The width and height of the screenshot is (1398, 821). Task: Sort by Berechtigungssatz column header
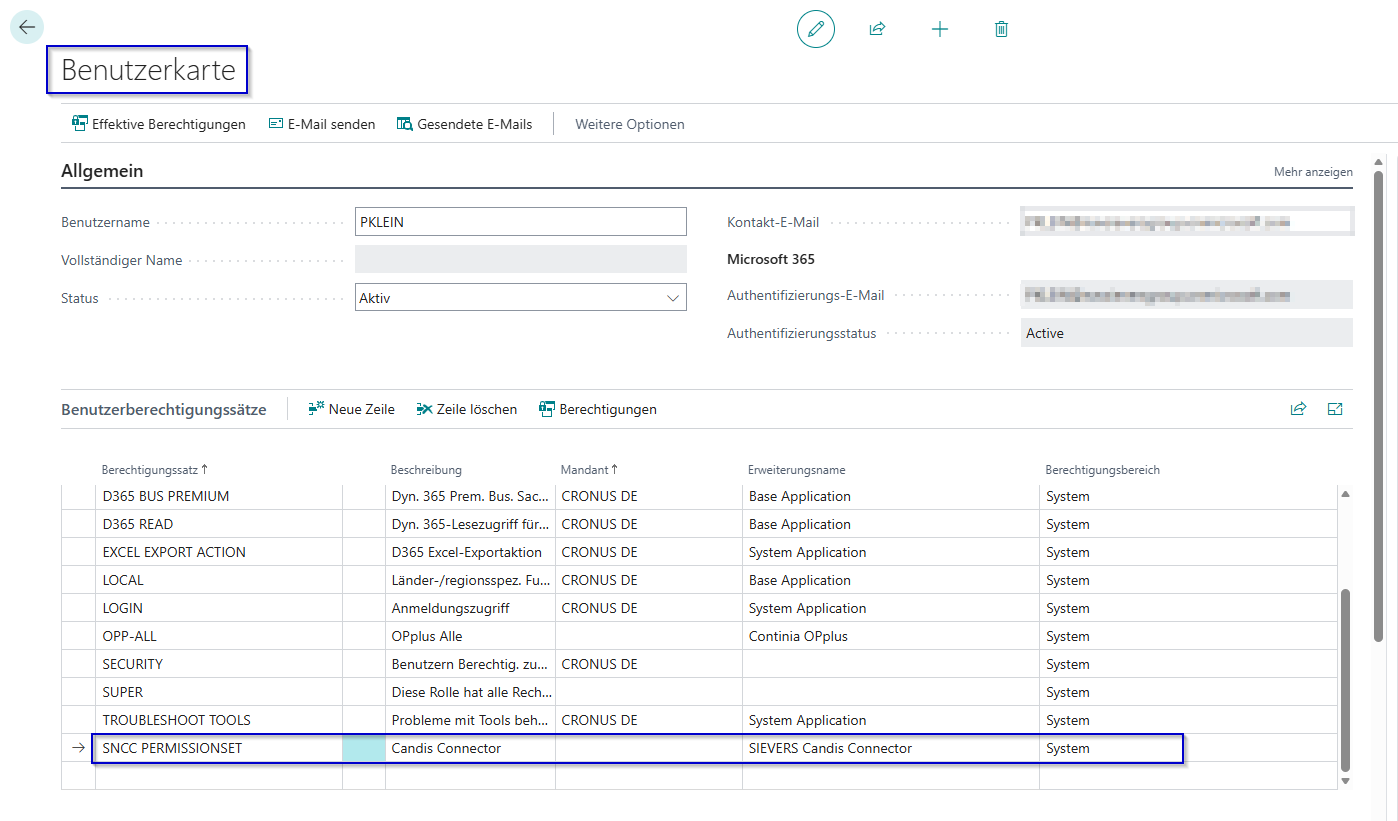150,469
